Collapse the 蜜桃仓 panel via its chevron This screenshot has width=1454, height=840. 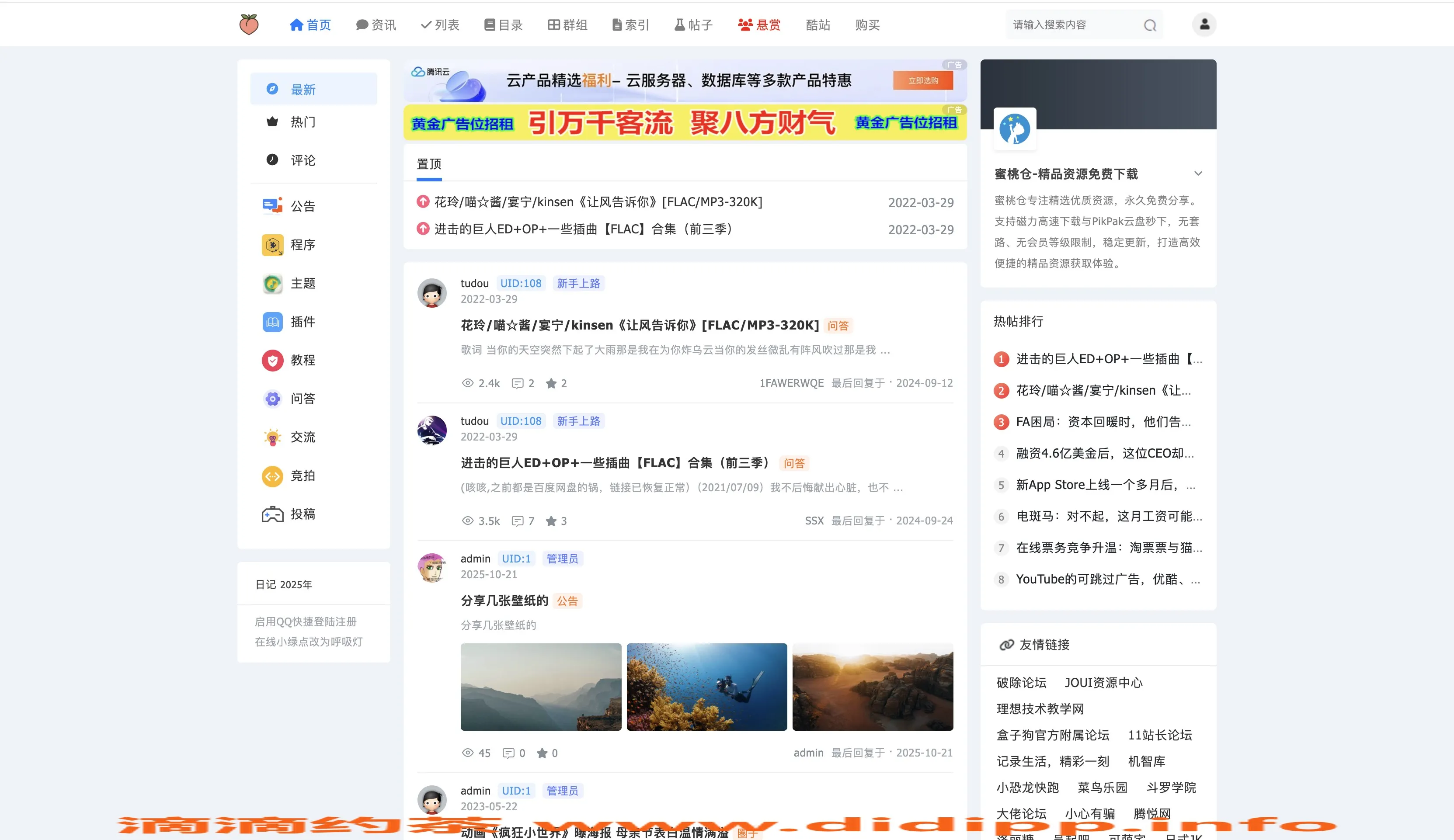[x=1198, y=174]
